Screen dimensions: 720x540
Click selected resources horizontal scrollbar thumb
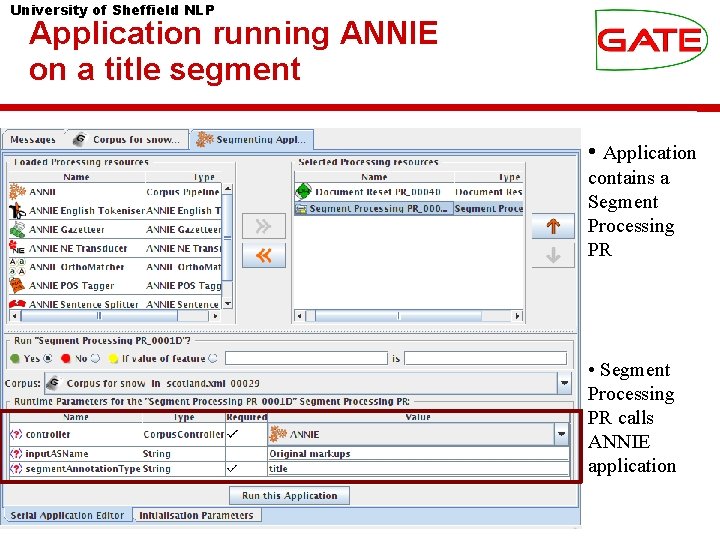point(398,316)
